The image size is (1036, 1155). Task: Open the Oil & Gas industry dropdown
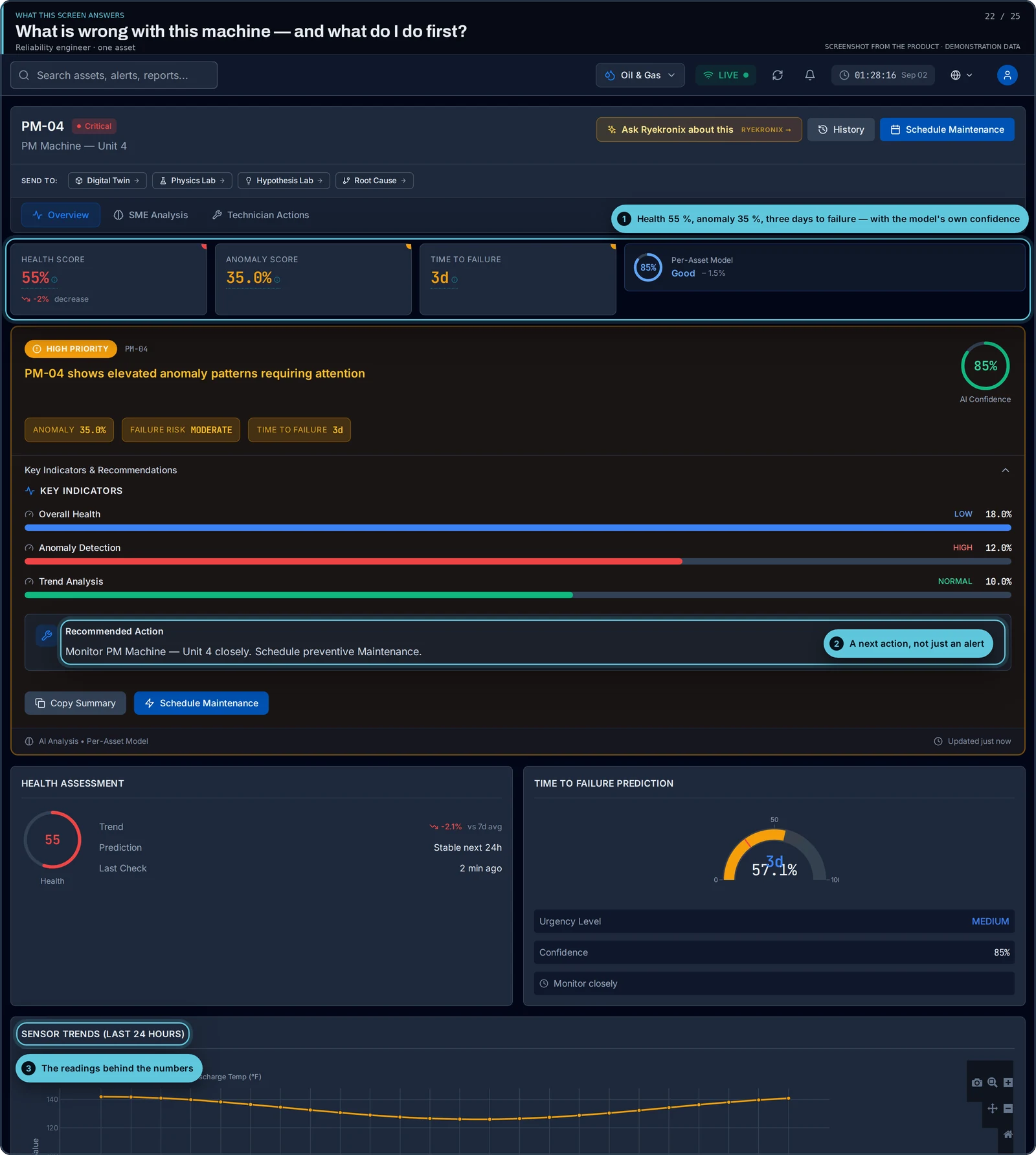[640, 75]
